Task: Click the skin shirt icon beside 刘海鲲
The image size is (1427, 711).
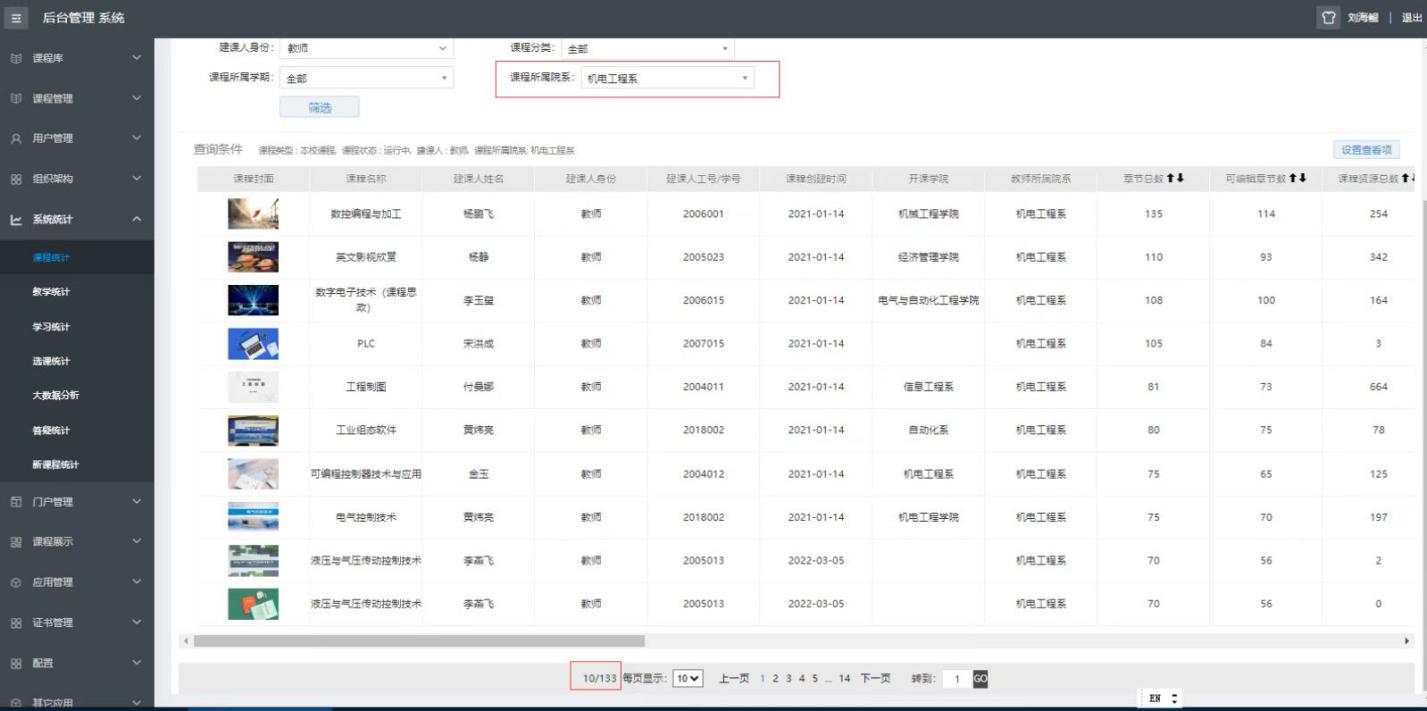Action: (x=1328, y=18)
